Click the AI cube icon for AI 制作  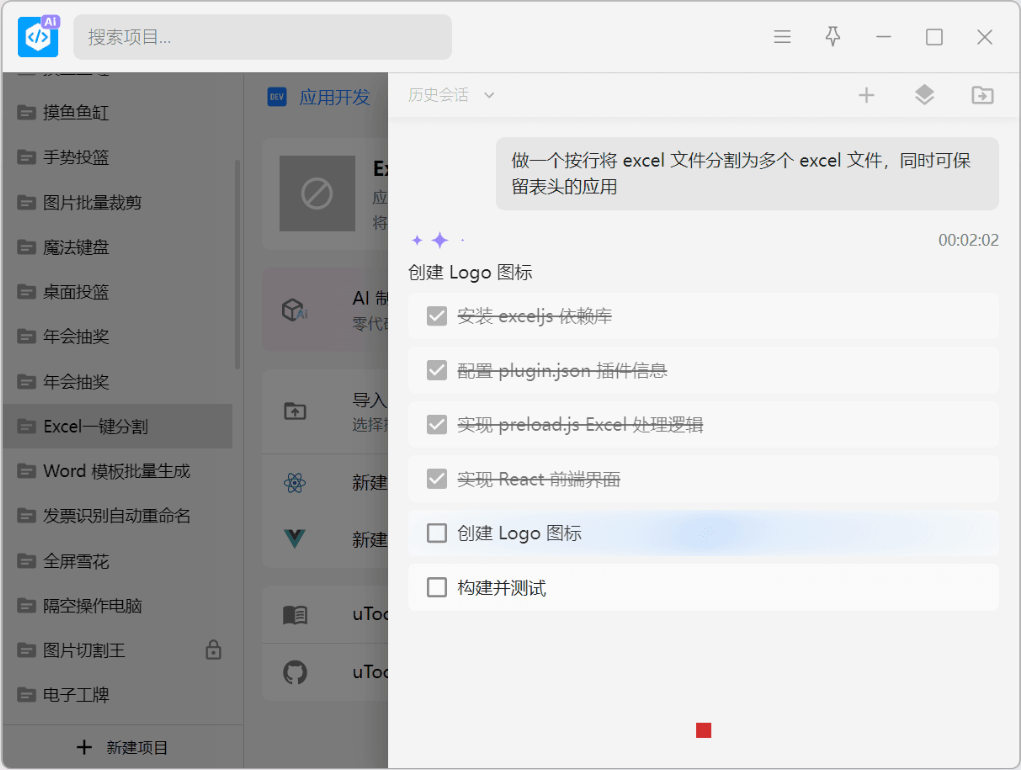click(x=294, y=310)
